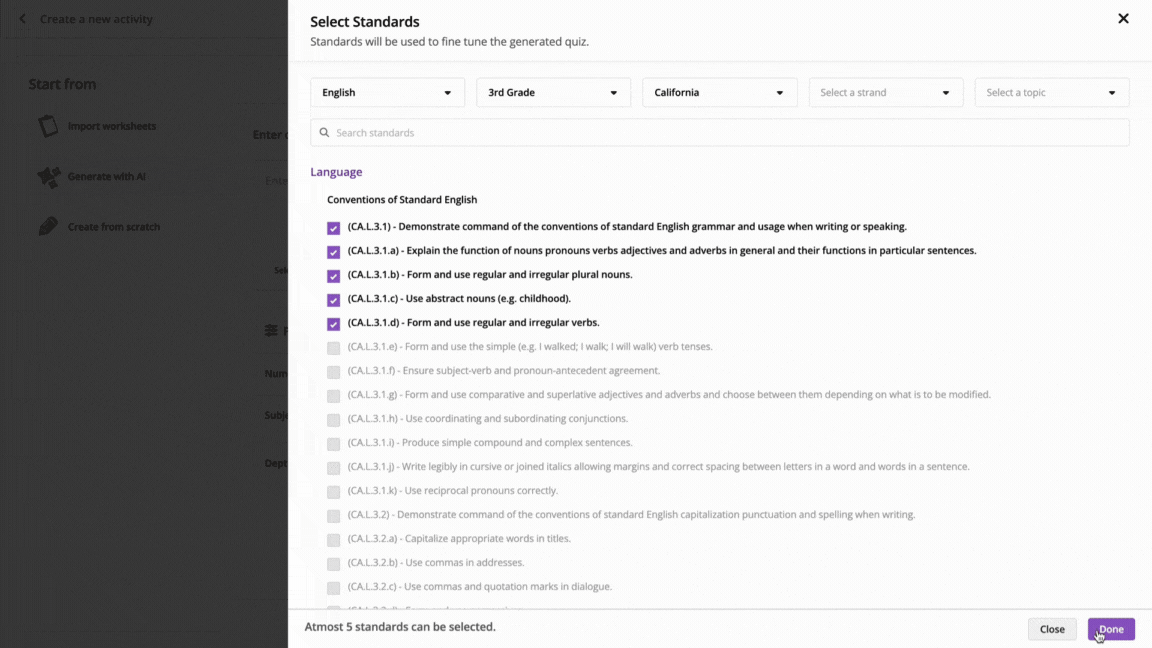Viewport: 1152px width, 648px height.
Task: Open the 3rd Grade dropdown
Action: click(553, 93)
